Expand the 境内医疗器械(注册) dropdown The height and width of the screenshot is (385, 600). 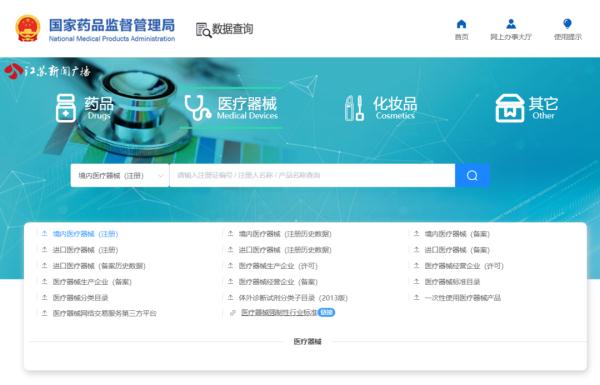120,176
